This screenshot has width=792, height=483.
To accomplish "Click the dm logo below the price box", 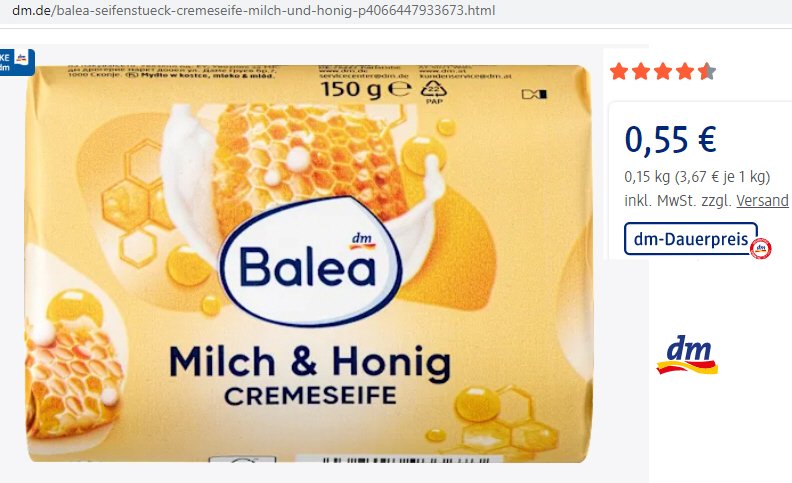I will pos(687,355).
